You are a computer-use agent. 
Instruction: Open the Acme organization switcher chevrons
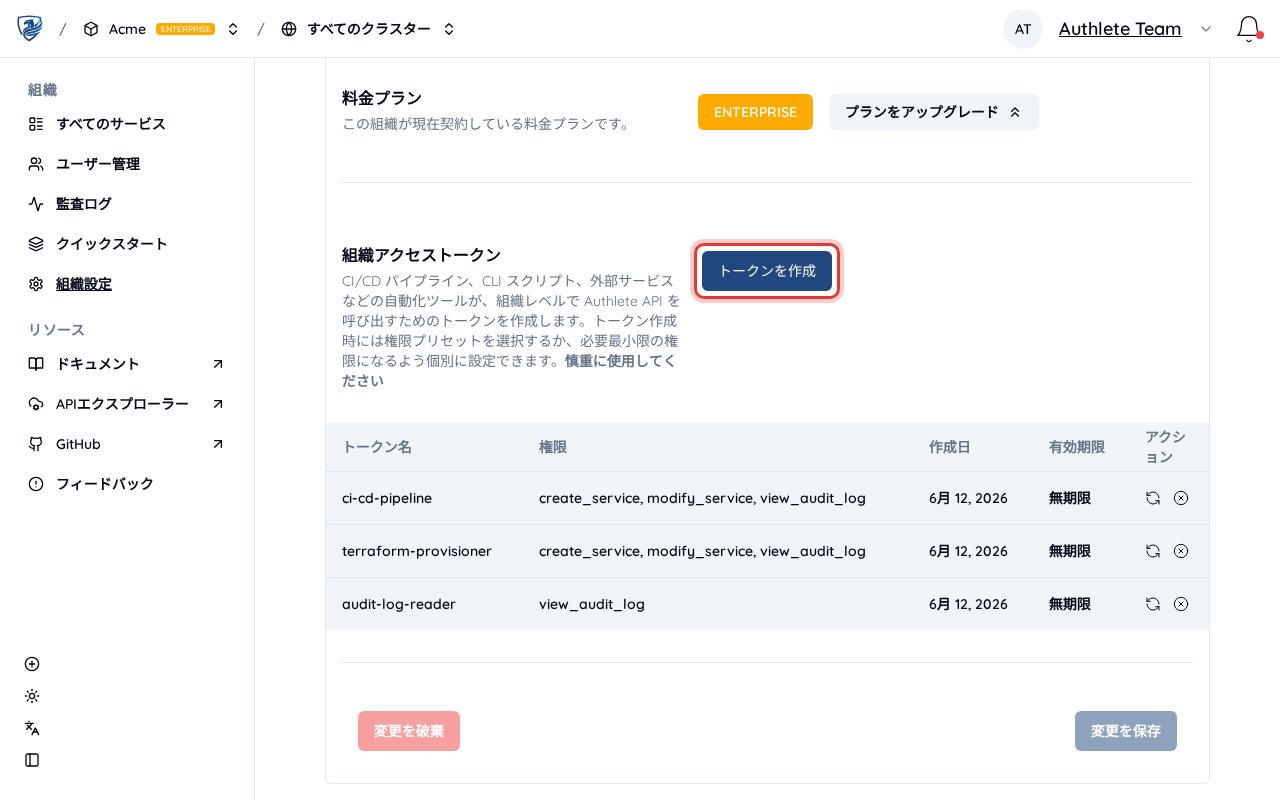(x=233, y=29)
